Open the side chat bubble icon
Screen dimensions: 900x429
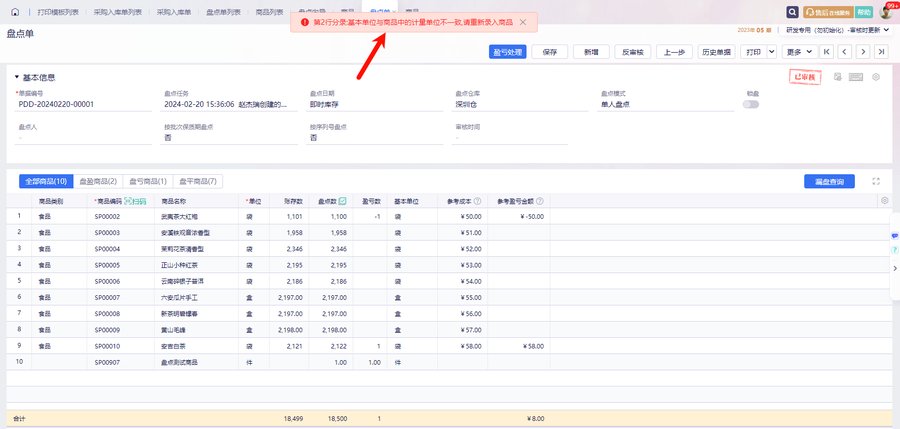895,236
